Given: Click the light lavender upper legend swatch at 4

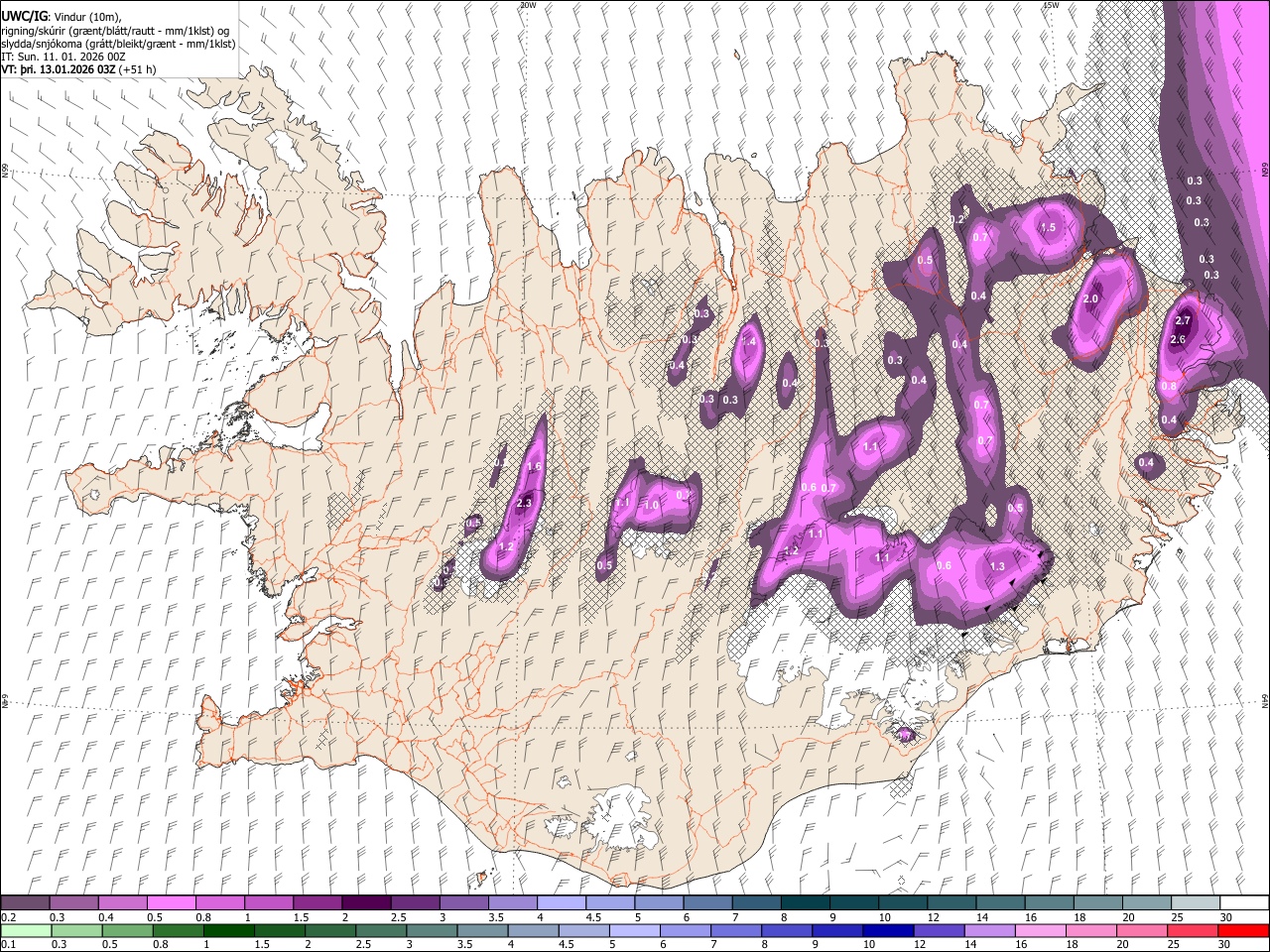Looking at the screenshot, I should point(560,903).
